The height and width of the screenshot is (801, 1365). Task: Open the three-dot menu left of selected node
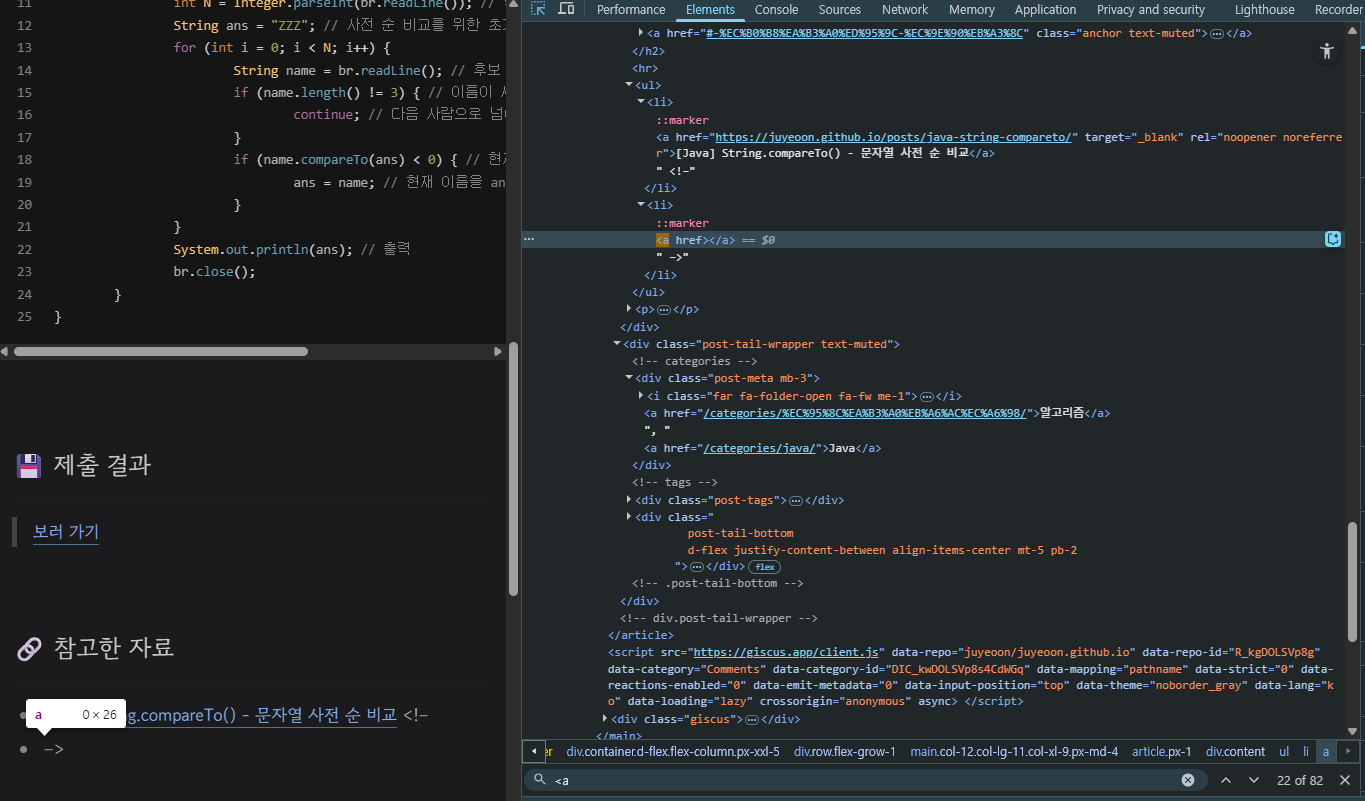pos(529,239)
